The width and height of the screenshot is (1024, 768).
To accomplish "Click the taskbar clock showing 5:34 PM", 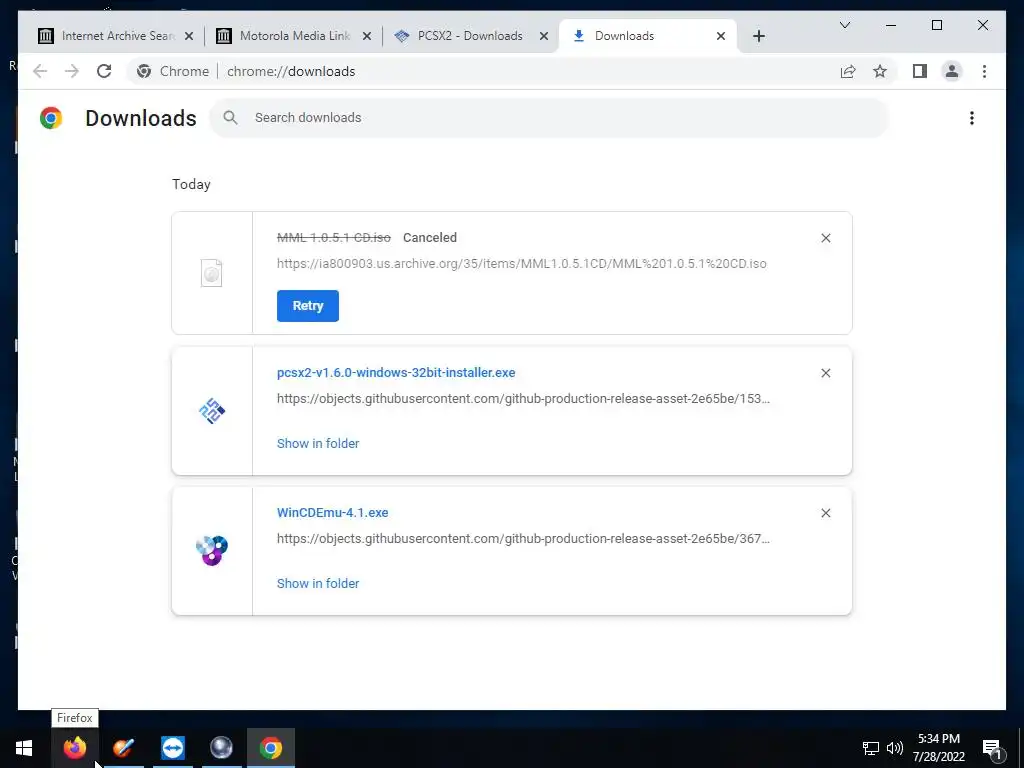I will point(938,748).
